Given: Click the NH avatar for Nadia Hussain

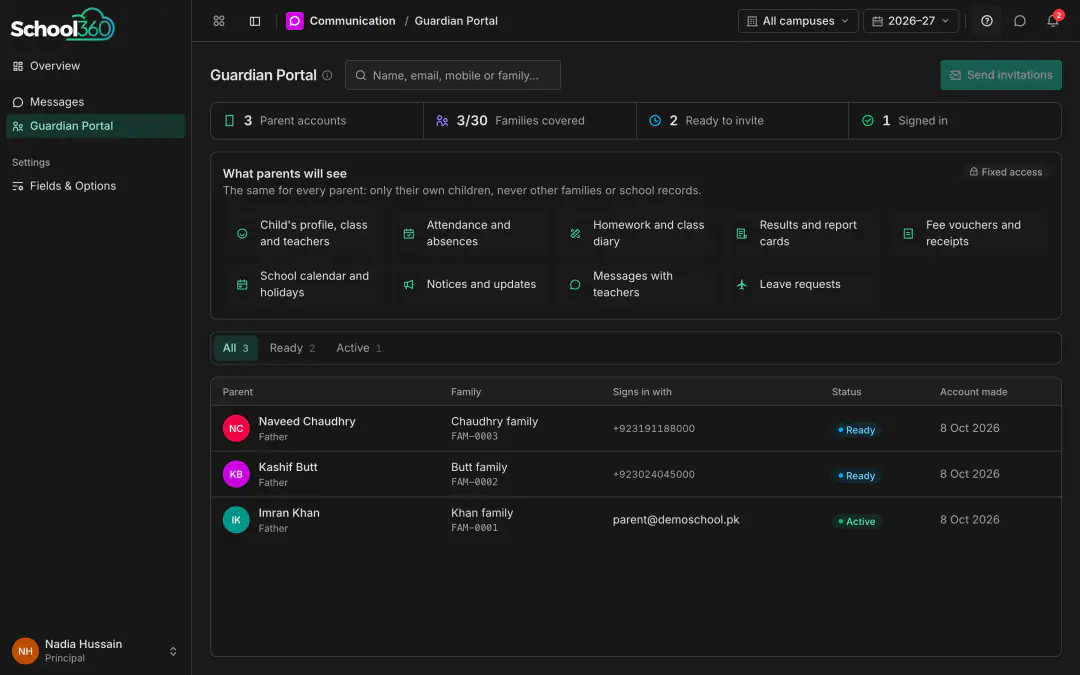Looking at the screenshot, I should coord(25,651).
